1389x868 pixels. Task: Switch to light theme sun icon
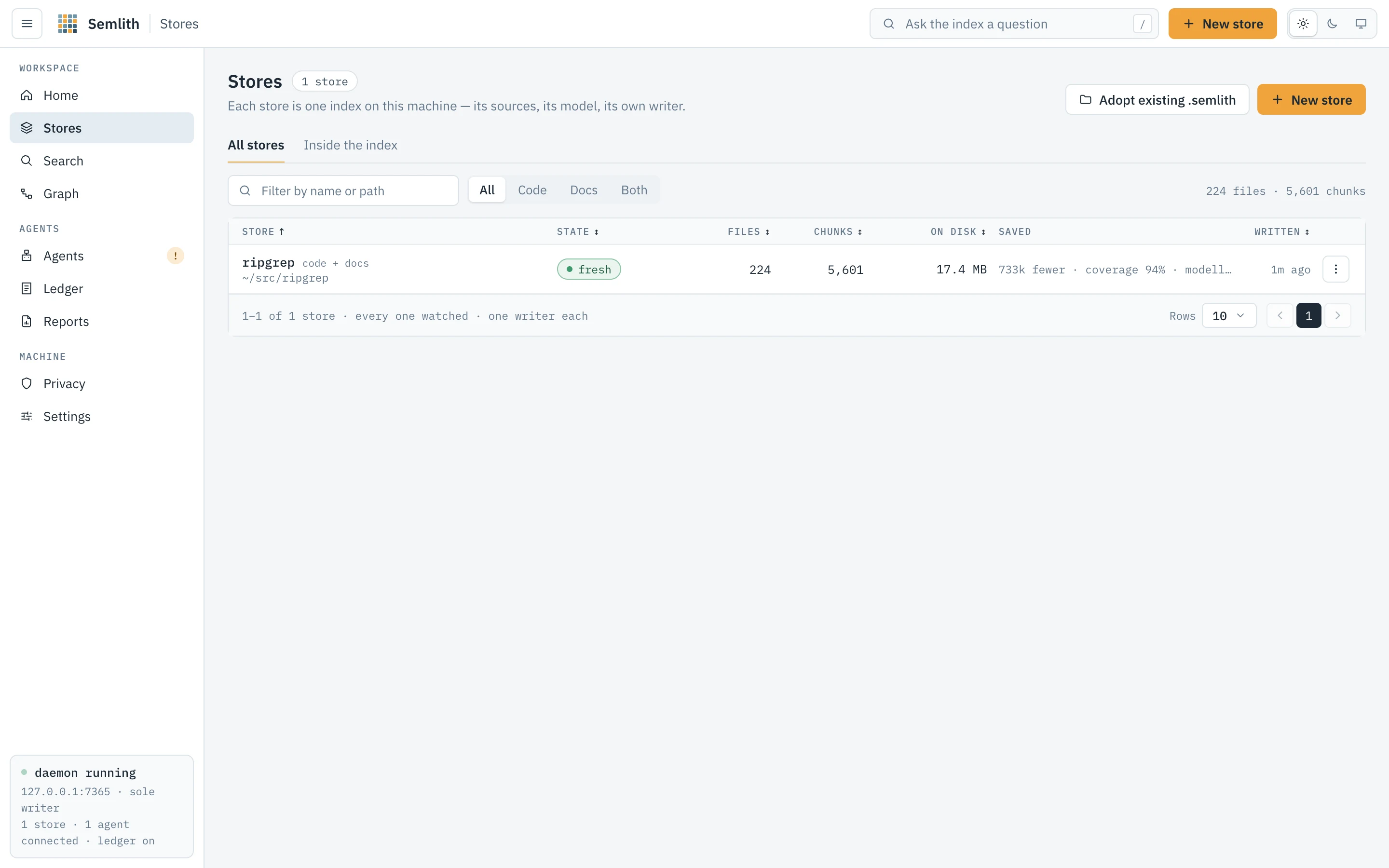coord(1303,24)
